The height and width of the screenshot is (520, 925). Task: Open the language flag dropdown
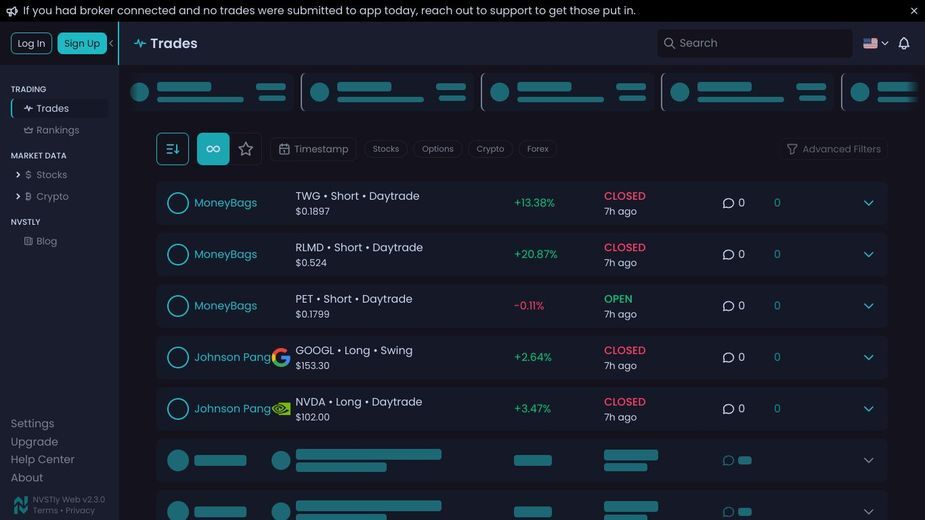[875, 43]
